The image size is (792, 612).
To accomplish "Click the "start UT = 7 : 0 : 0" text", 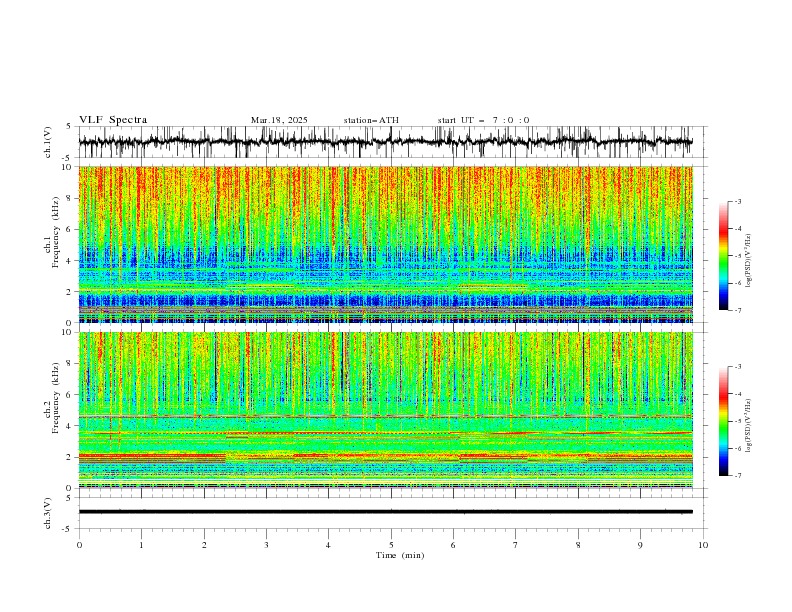I will pos(483,120).
